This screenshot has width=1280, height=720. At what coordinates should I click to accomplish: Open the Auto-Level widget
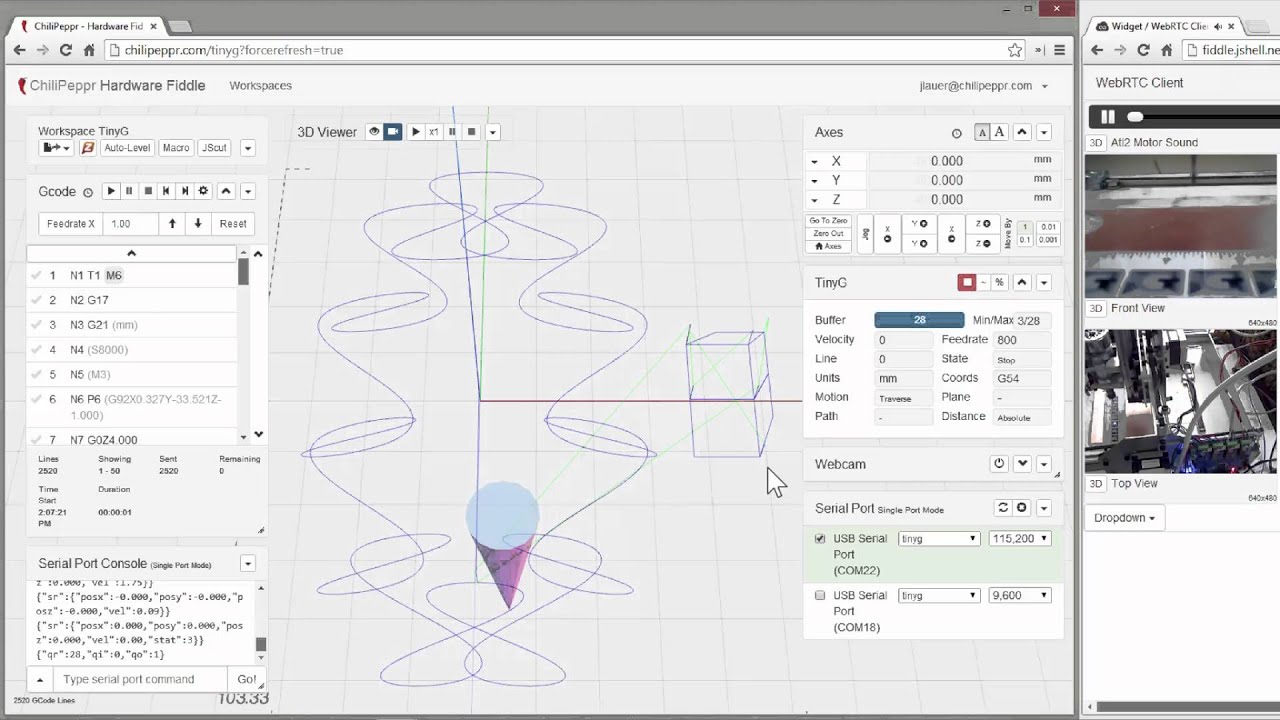[127, 148]
